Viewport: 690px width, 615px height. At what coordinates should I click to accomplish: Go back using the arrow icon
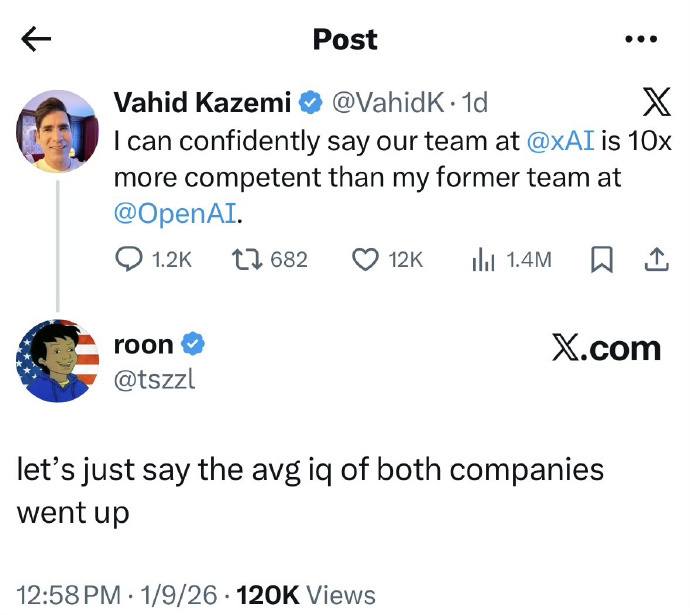(36, 39)
